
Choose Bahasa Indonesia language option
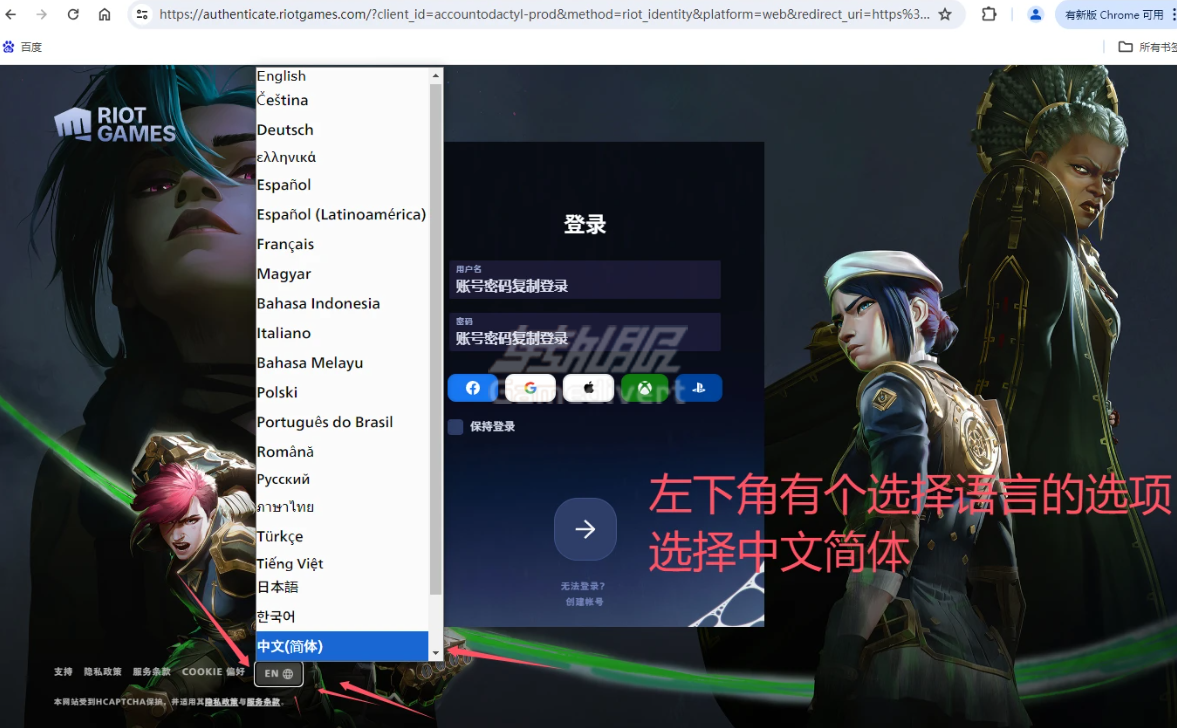pyautogui.click(x=342, y=303)
